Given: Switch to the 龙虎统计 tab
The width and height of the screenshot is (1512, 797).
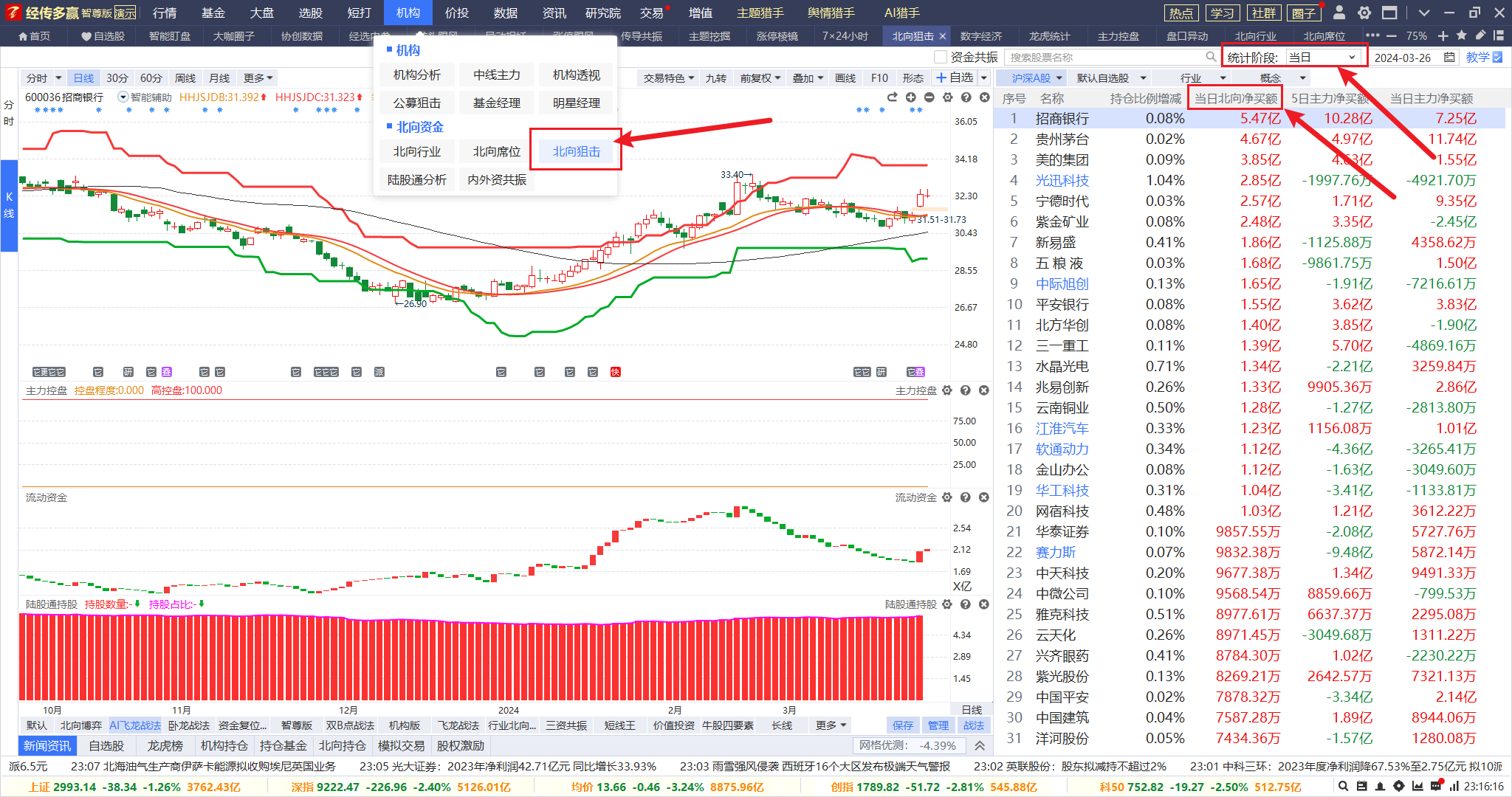Looking at the screenshot, I should coord(1049,36).
